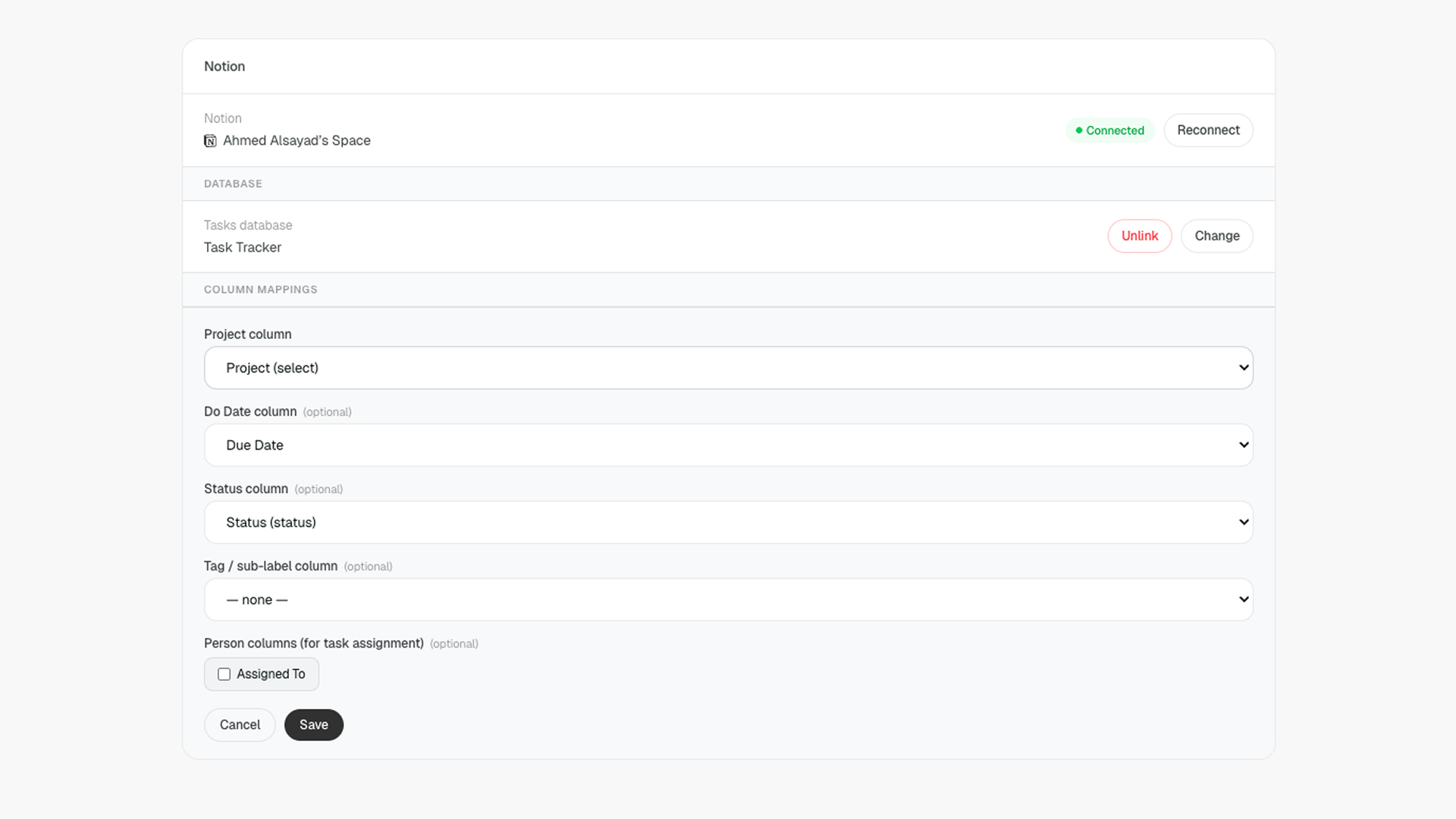Click the Status column chevron arrow

pyautogui.click(x=1244, y=522)
